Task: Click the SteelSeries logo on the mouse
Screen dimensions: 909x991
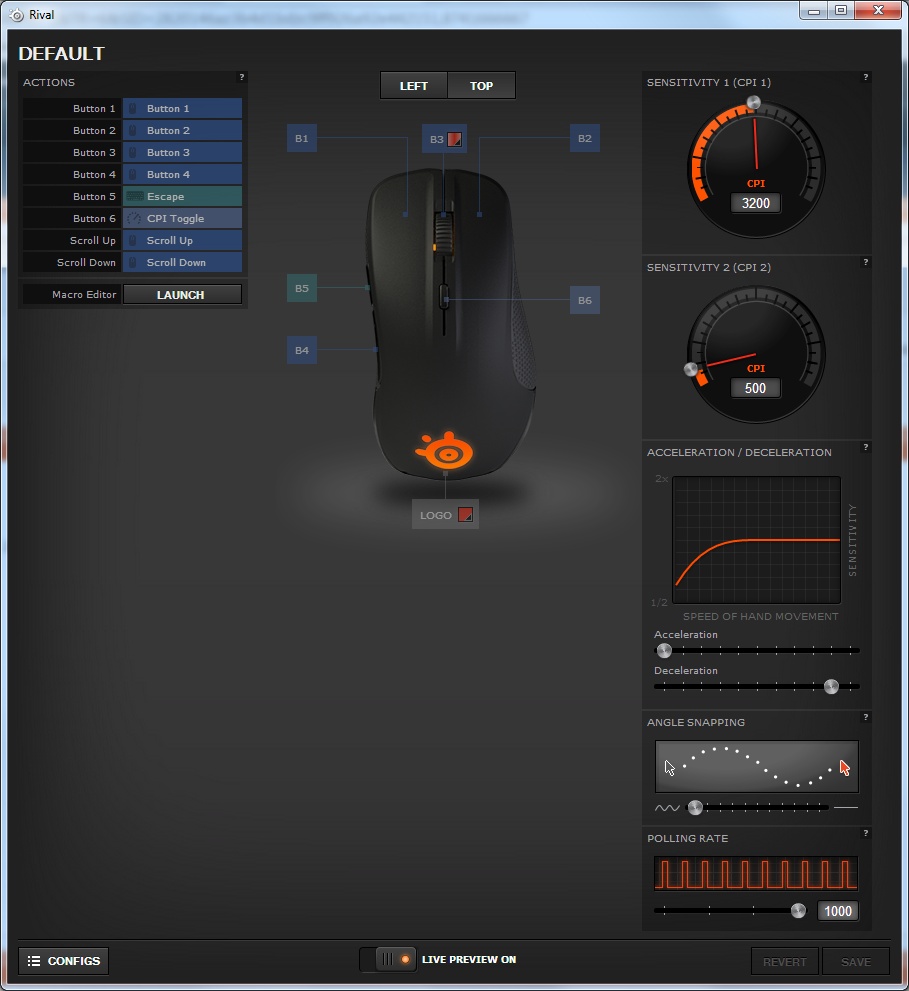Action: [444, 451]
